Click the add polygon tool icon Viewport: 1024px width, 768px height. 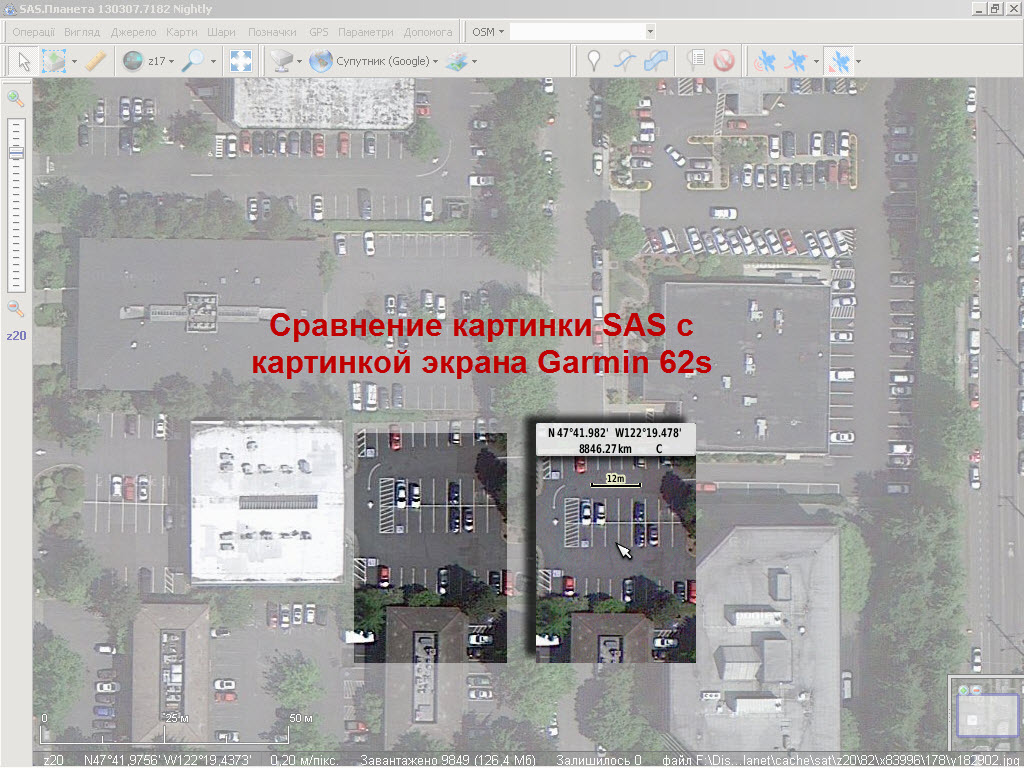point(656,61)
